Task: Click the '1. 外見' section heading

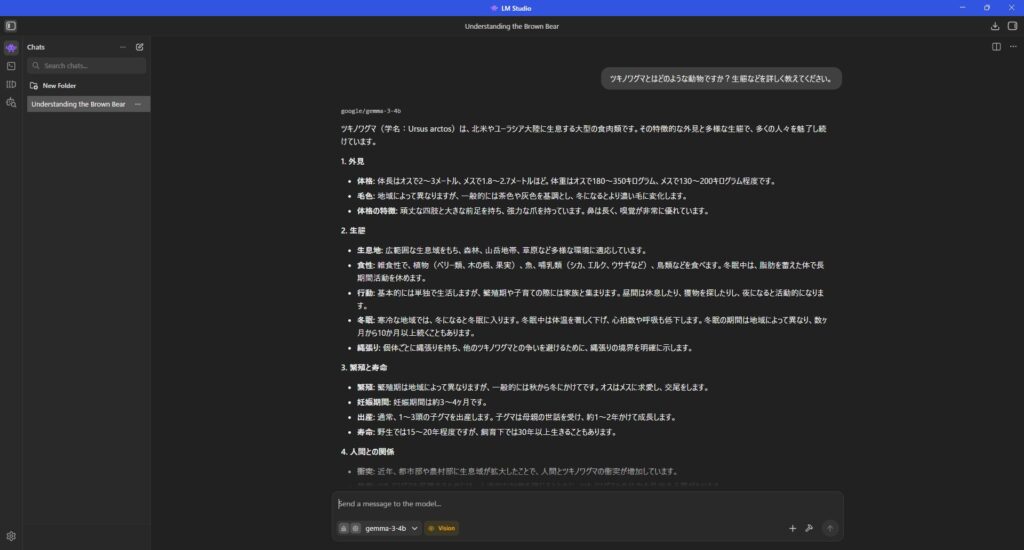Action: point(353,161)
